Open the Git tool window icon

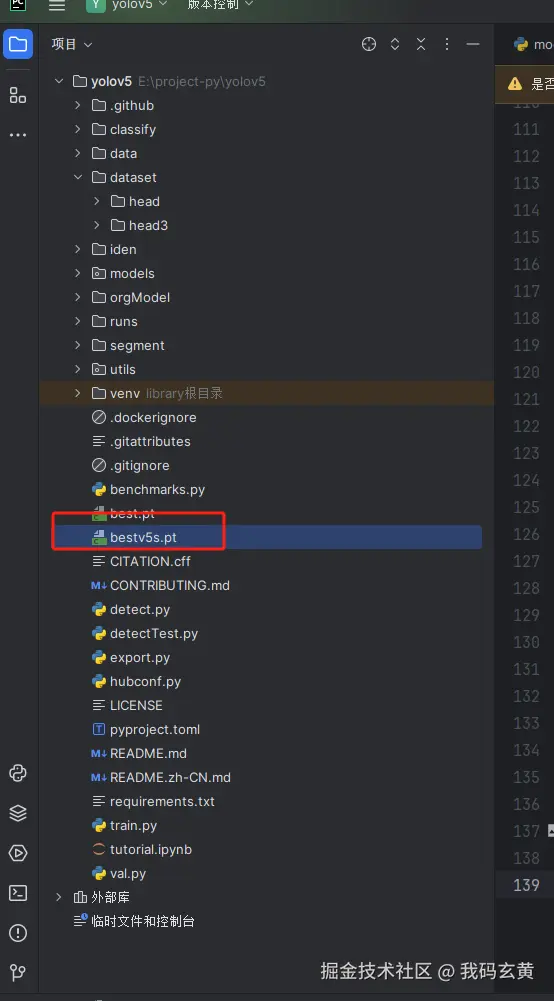click(x=18, y=972)
